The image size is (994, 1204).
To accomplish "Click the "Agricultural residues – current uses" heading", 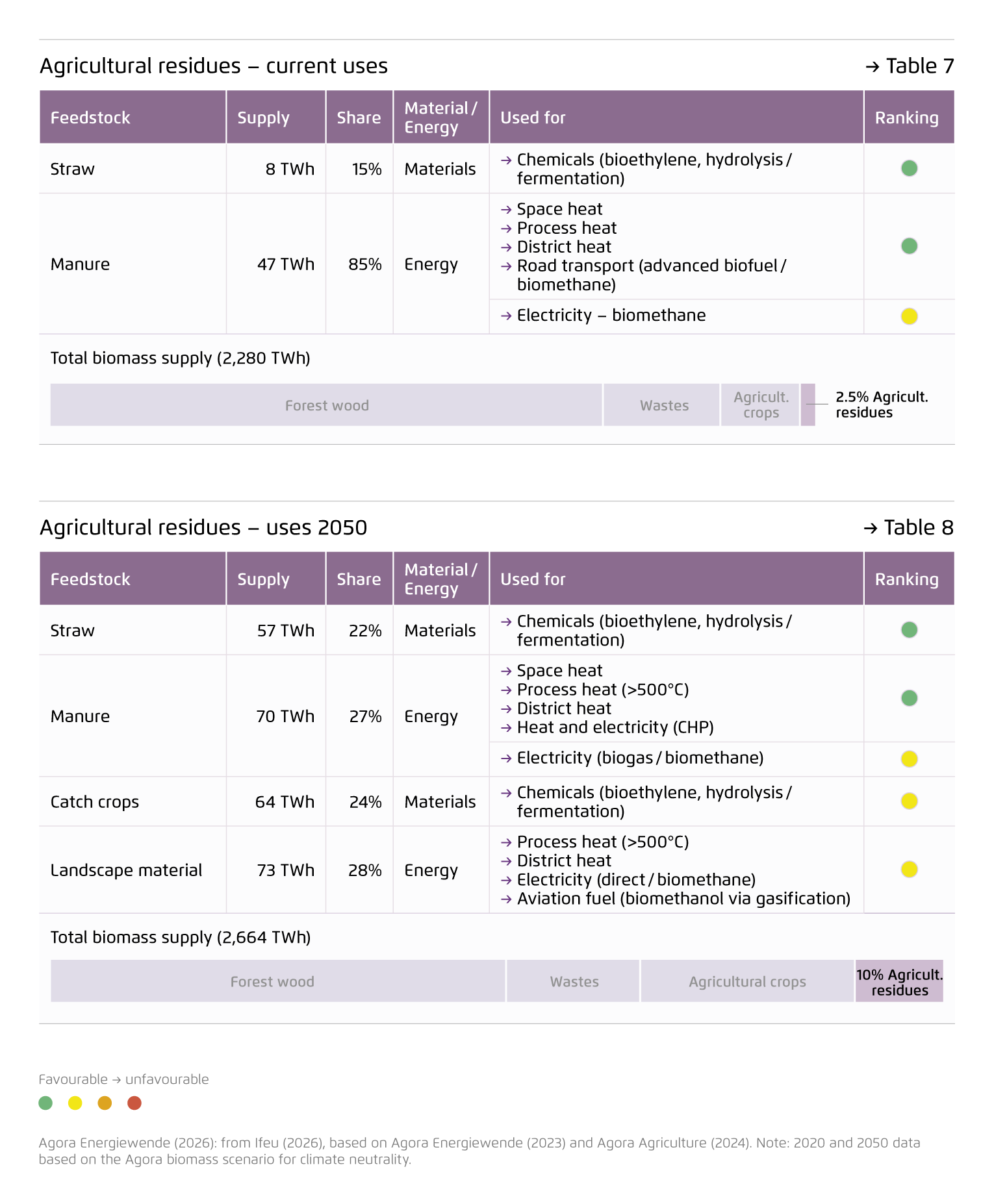I will [x=214, y=66].
